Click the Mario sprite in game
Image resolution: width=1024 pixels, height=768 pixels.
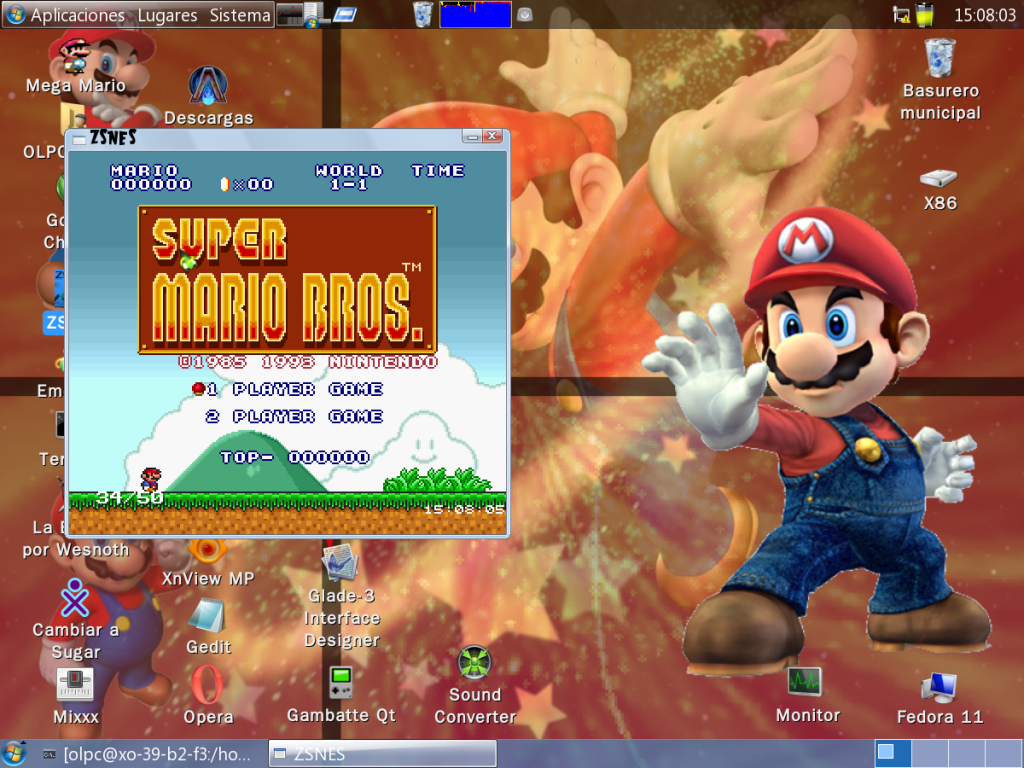[x=151, y=479]
